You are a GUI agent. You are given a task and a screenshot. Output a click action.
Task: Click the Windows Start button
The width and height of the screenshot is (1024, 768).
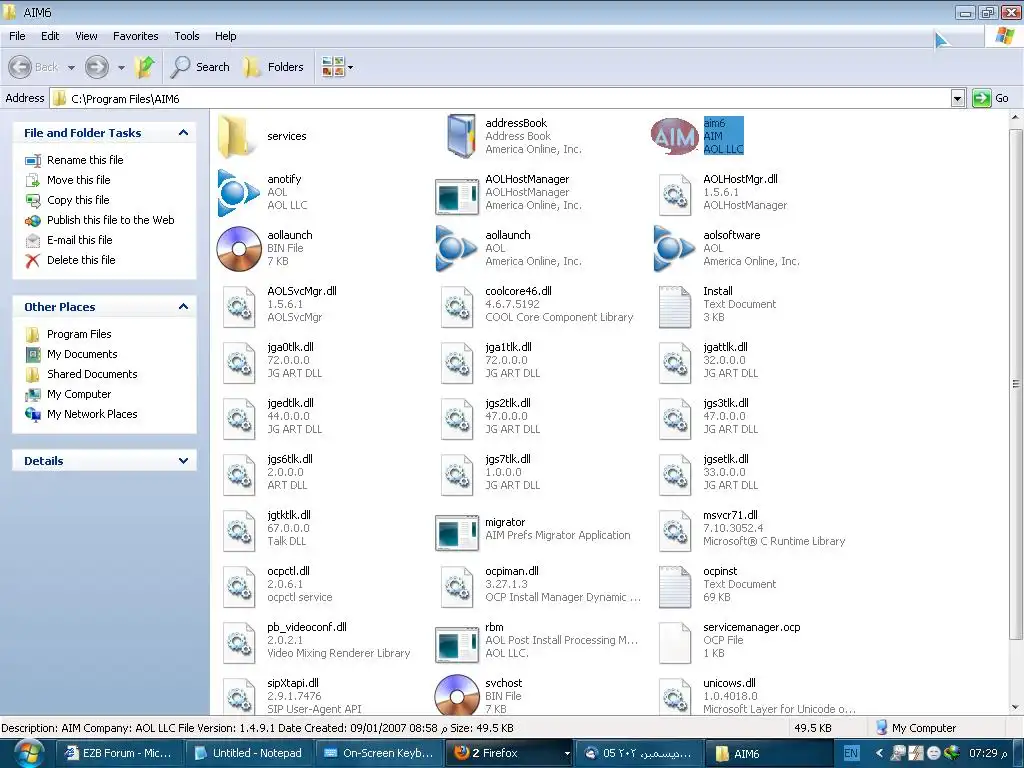coord(27,753)
